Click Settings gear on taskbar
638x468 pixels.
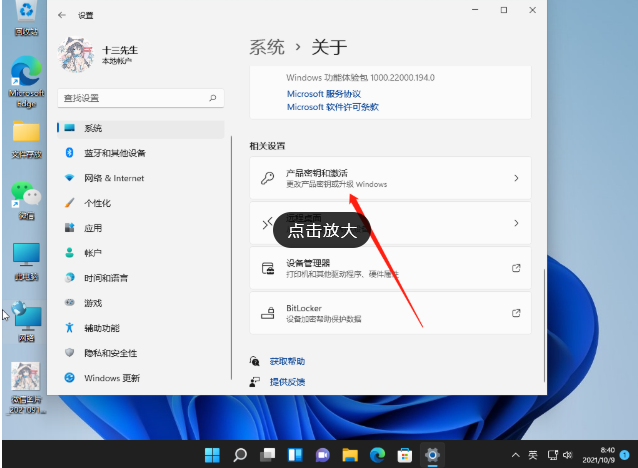point(432,455)
